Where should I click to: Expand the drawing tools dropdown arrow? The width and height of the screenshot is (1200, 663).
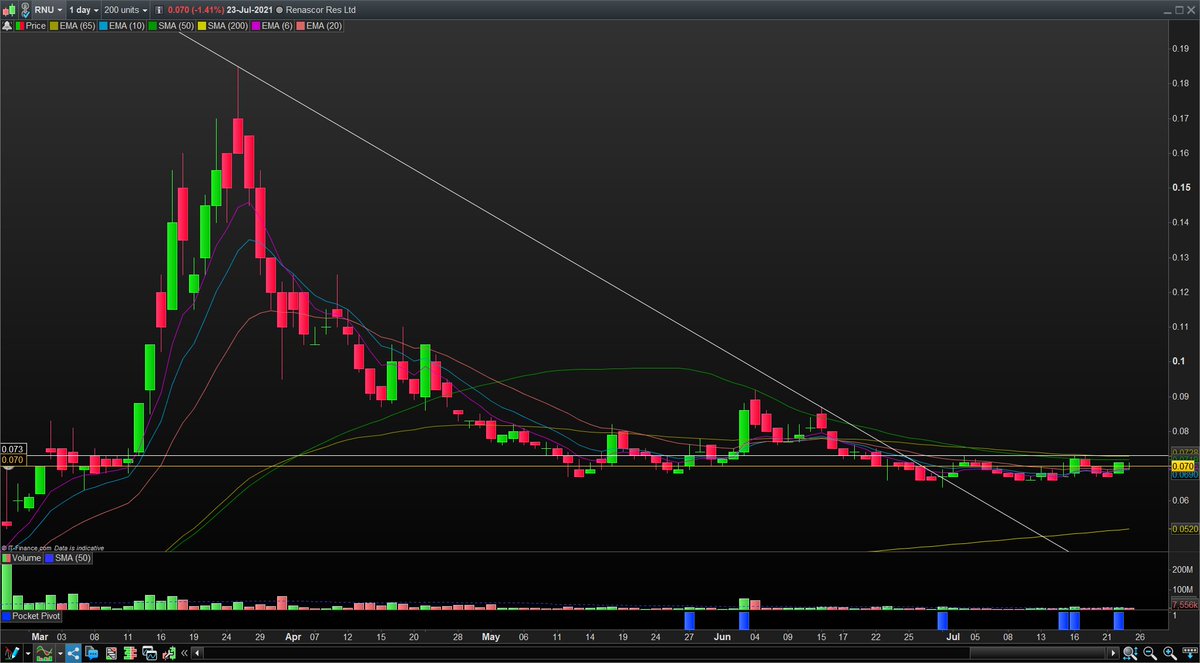pyautogui.click(x=28, y=653)
